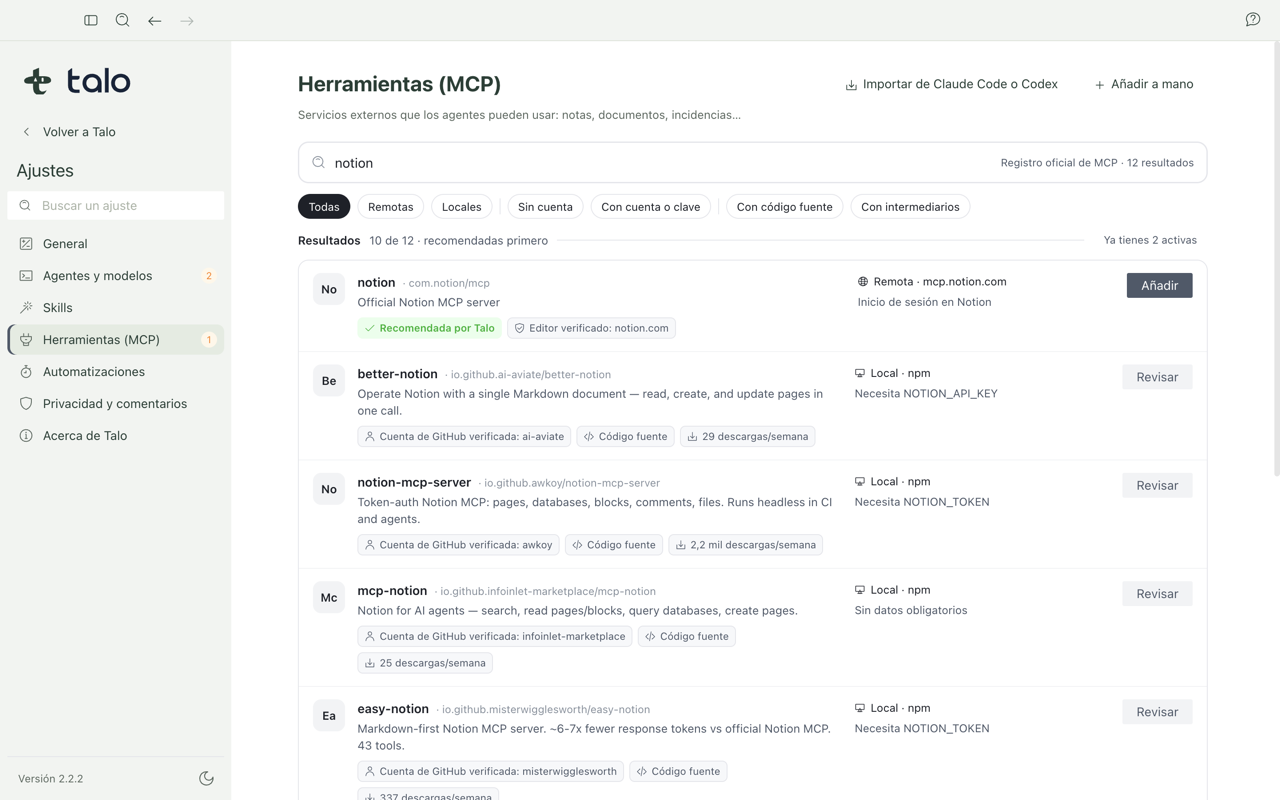Add the official notion server

1159,286
